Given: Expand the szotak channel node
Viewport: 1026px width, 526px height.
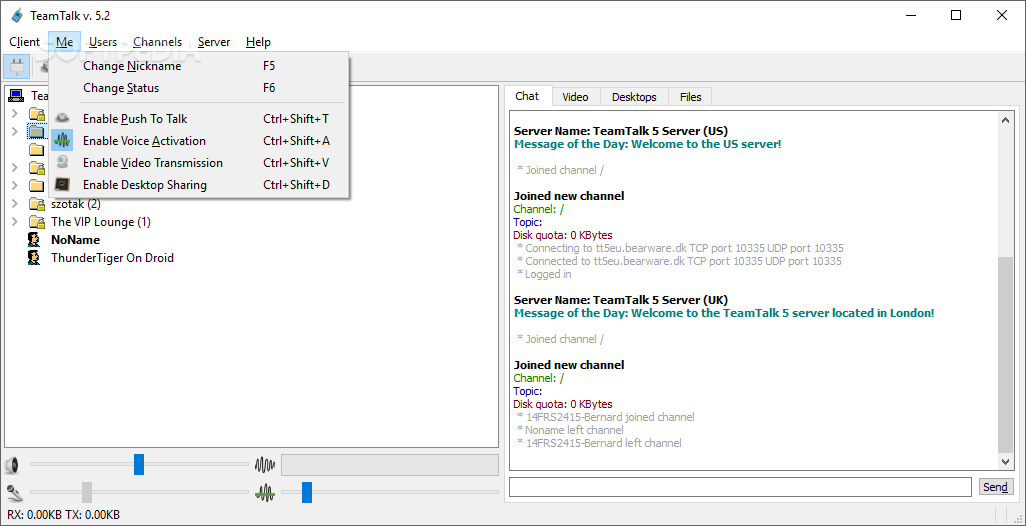Looking at the screenshot, I should click(x=14, y=204).
